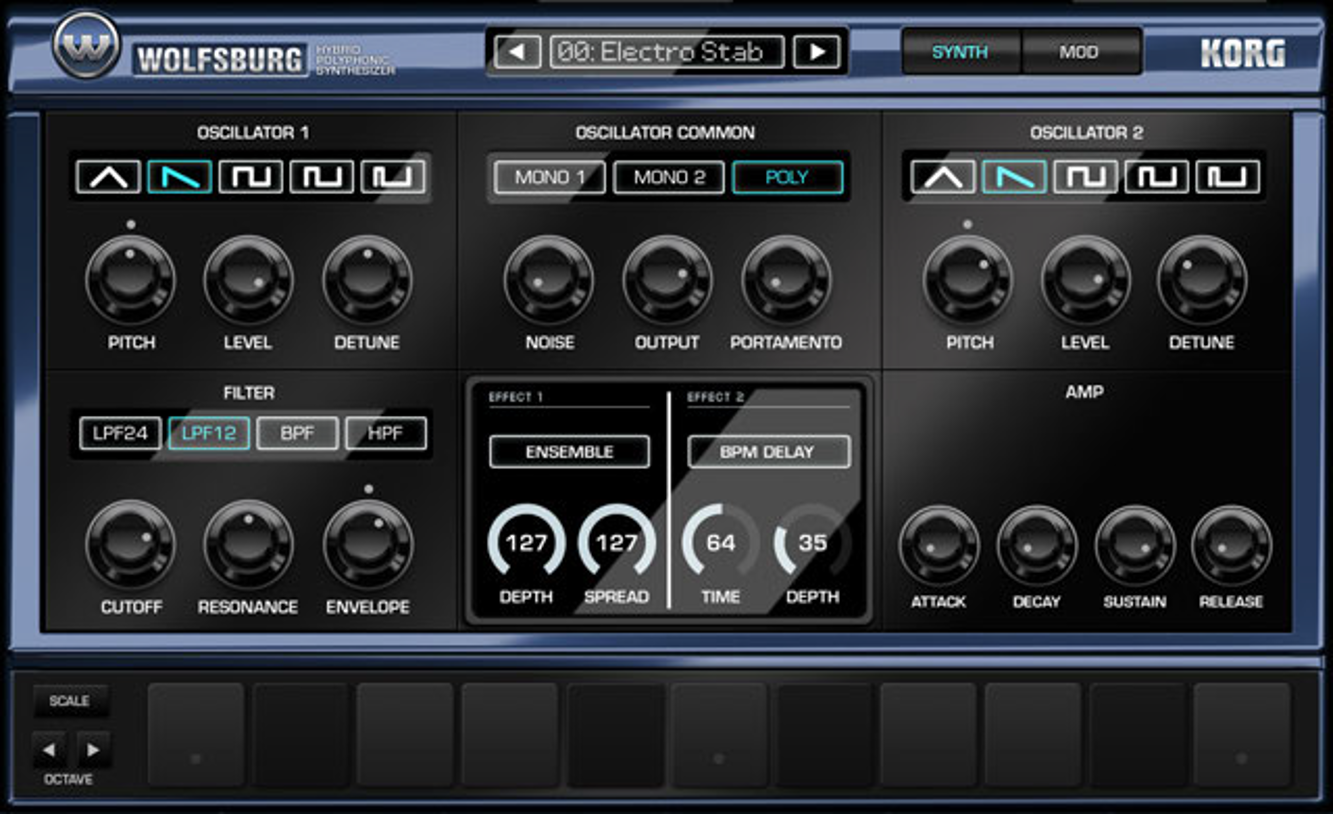Select sawtooth waveform in Oscillator 2
The image size is (1333, 814).
coord(1014,177)
